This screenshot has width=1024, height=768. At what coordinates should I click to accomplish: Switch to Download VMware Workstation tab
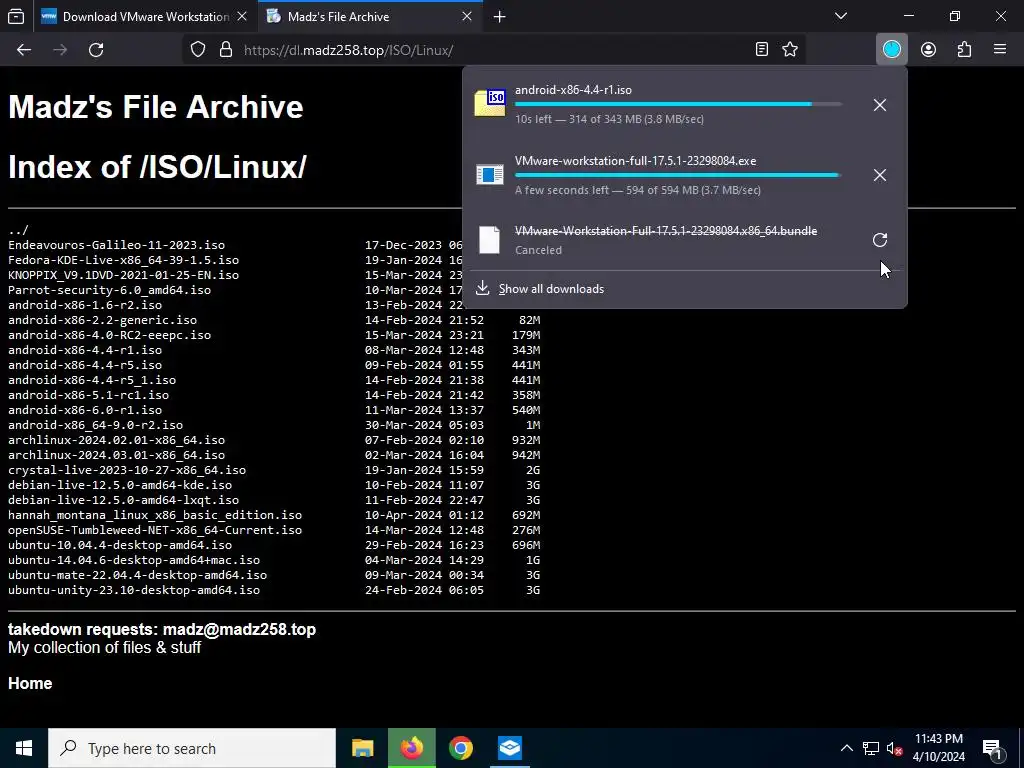[x=145, y=16]
